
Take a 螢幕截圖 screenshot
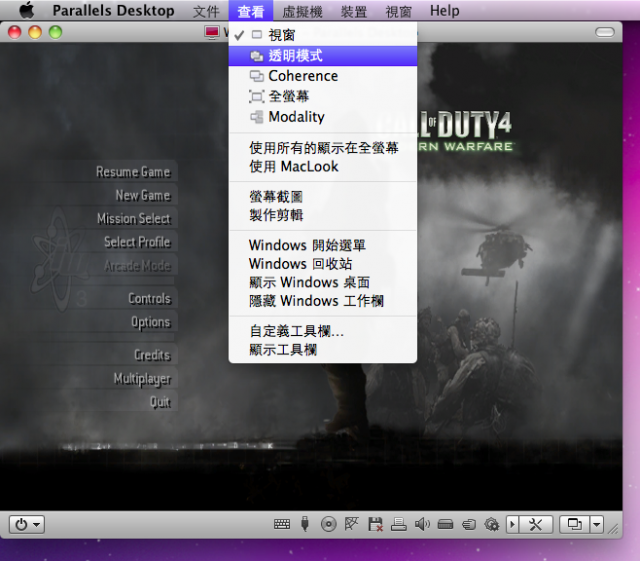(x=323, y=196)
